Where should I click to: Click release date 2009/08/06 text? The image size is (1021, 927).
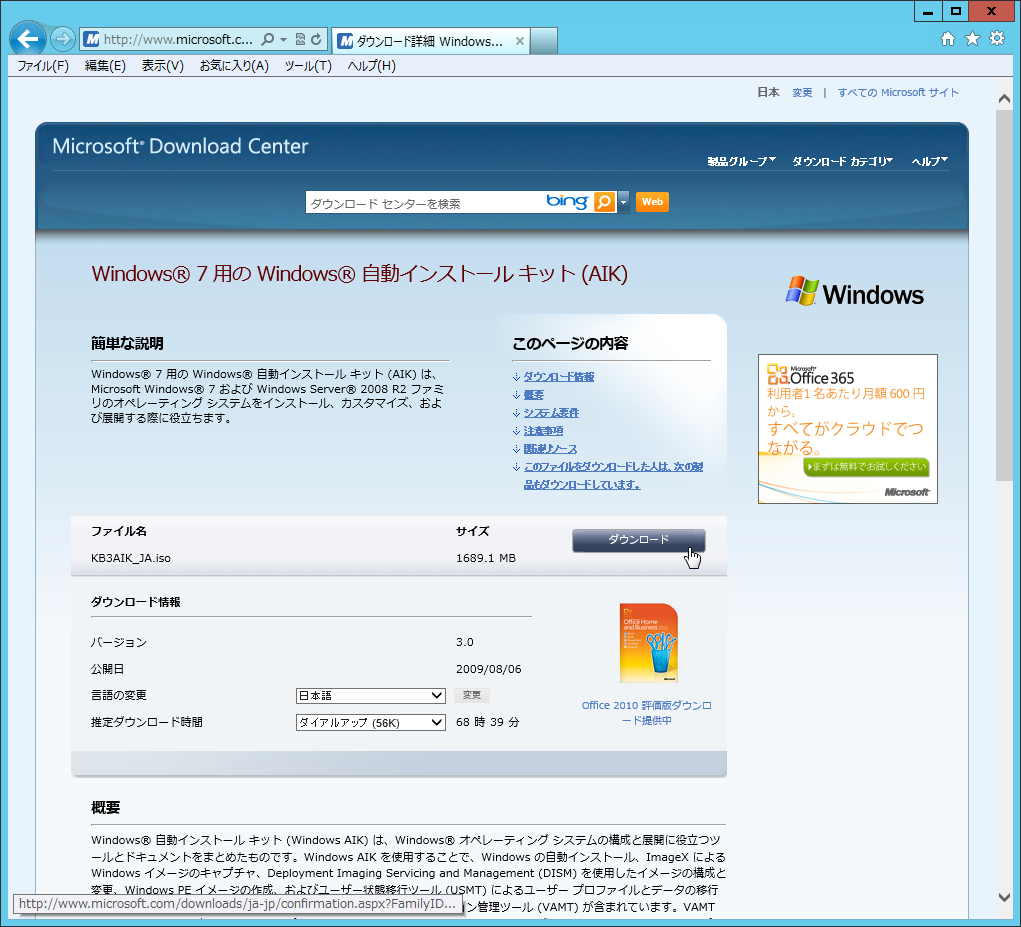[x=488, y=669]
